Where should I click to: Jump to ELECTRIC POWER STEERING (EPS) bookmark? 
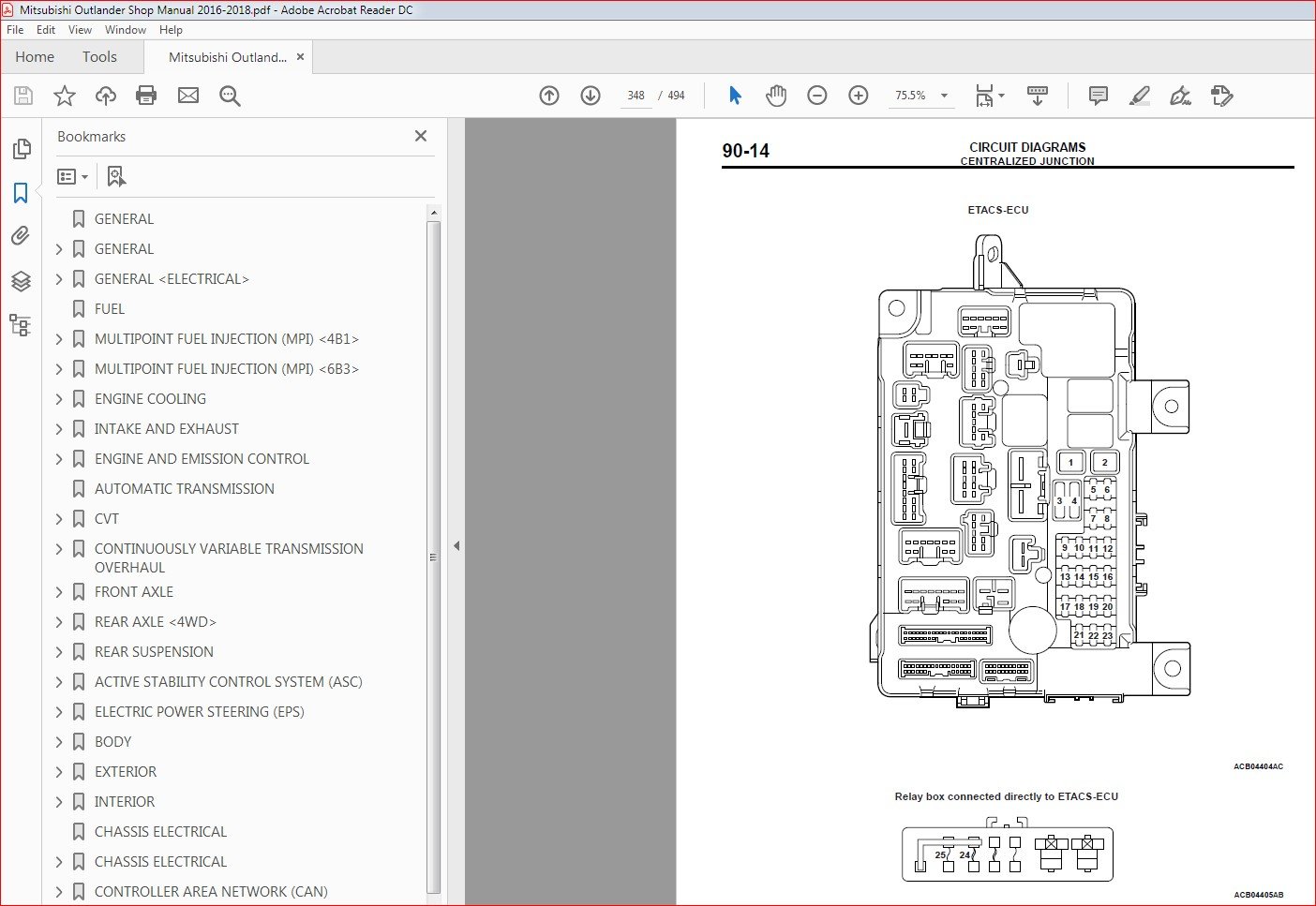pyautogui.click(x=200, y=712)
